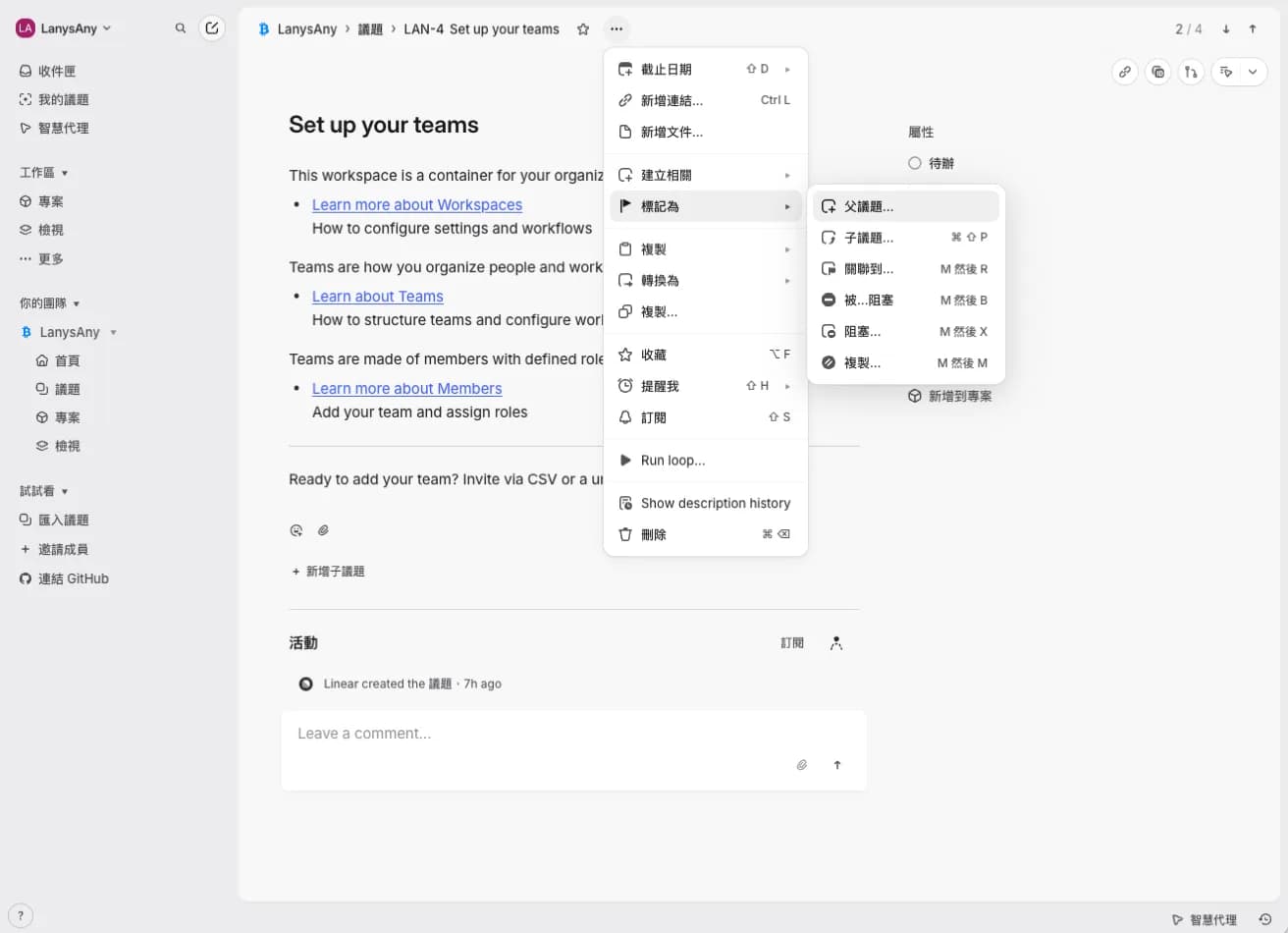Copy issue link using the link icon

pos(1125,72)
